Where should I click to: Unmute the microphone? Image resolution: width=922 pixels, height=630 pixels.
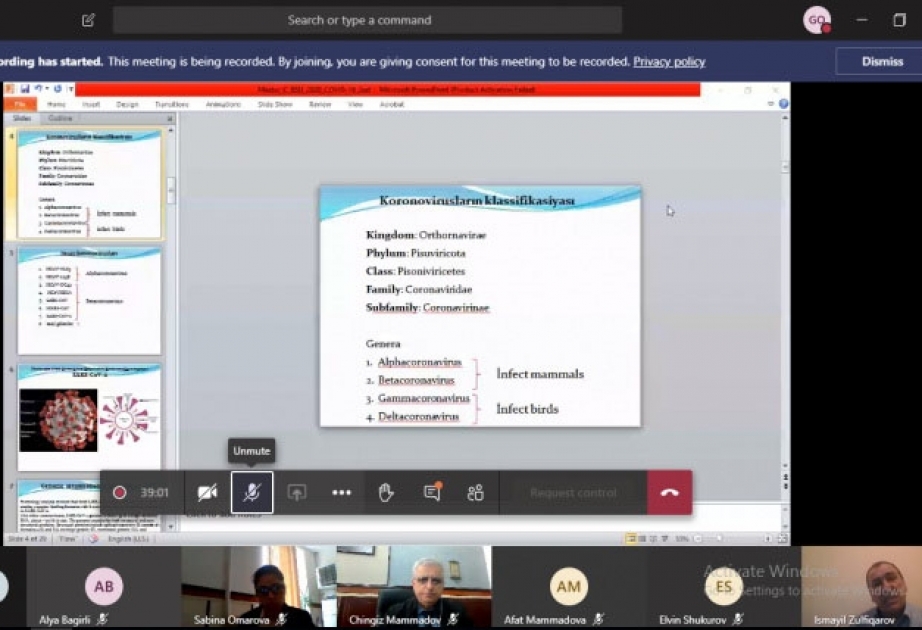[x=252, y=492]
